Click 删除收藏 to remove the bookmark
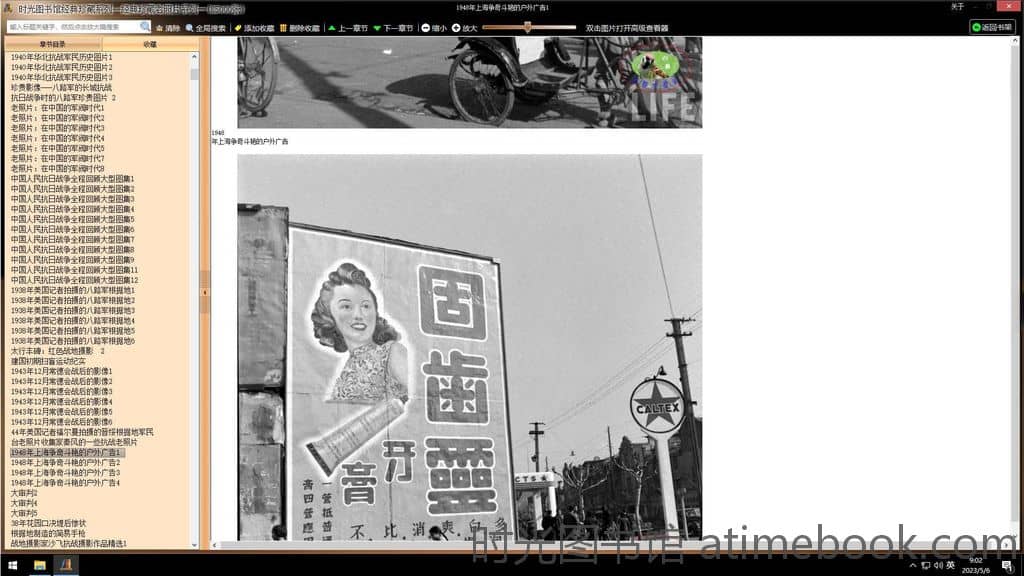Screen dimensions: 1024x576 [299, 28]
